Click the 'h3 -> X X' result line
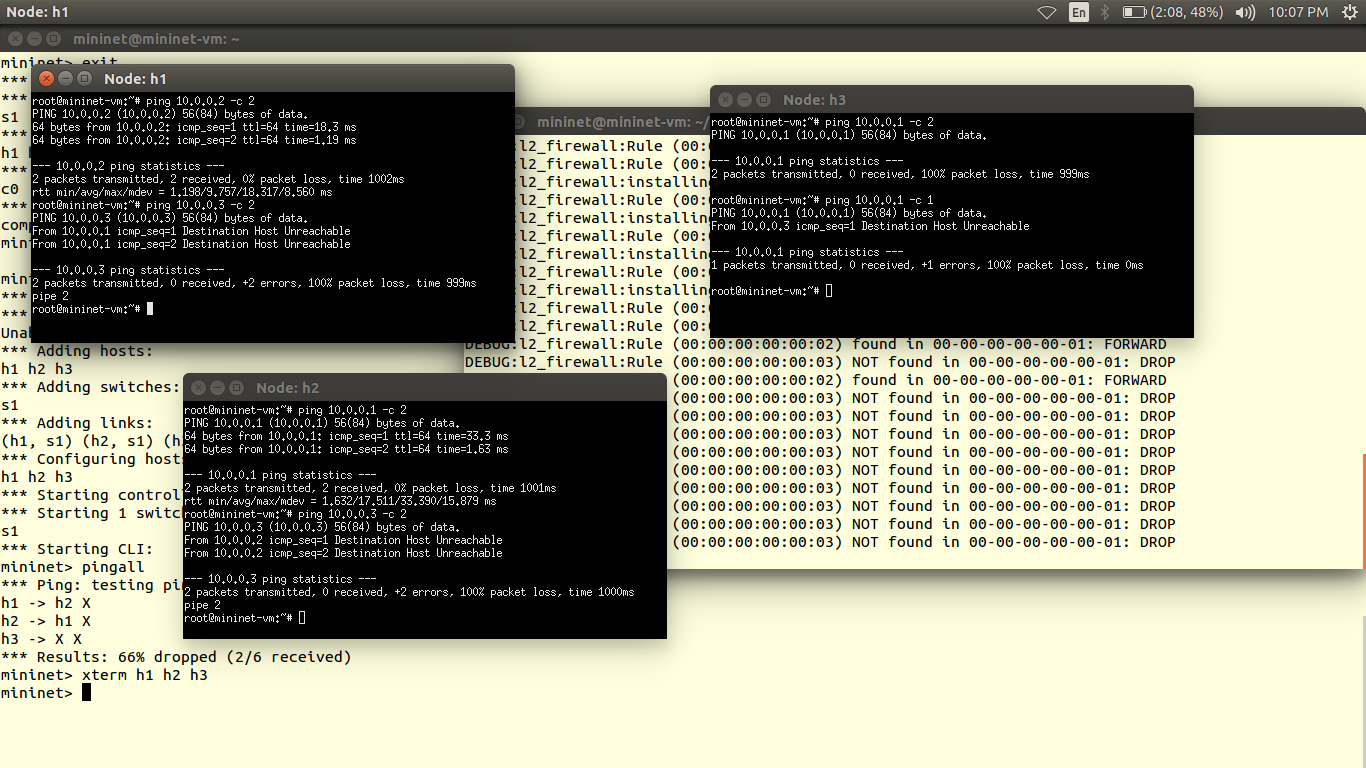Image resolution: width=1366 pixels, height=768 pixels. coord(41,639)
